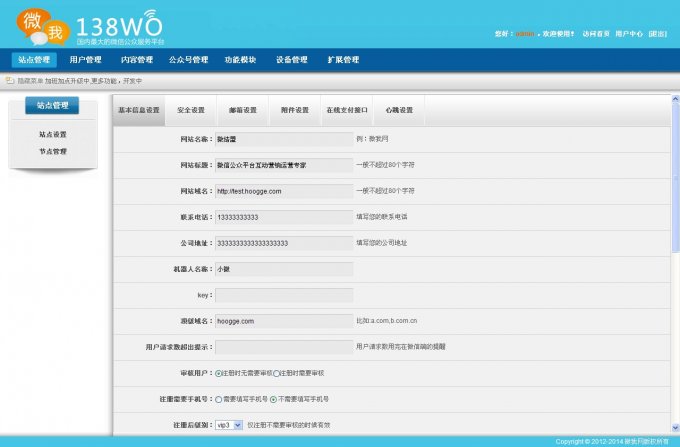Focus the 顶级域名 input field
The image size is (680, 447).
(x=284, y=321)
